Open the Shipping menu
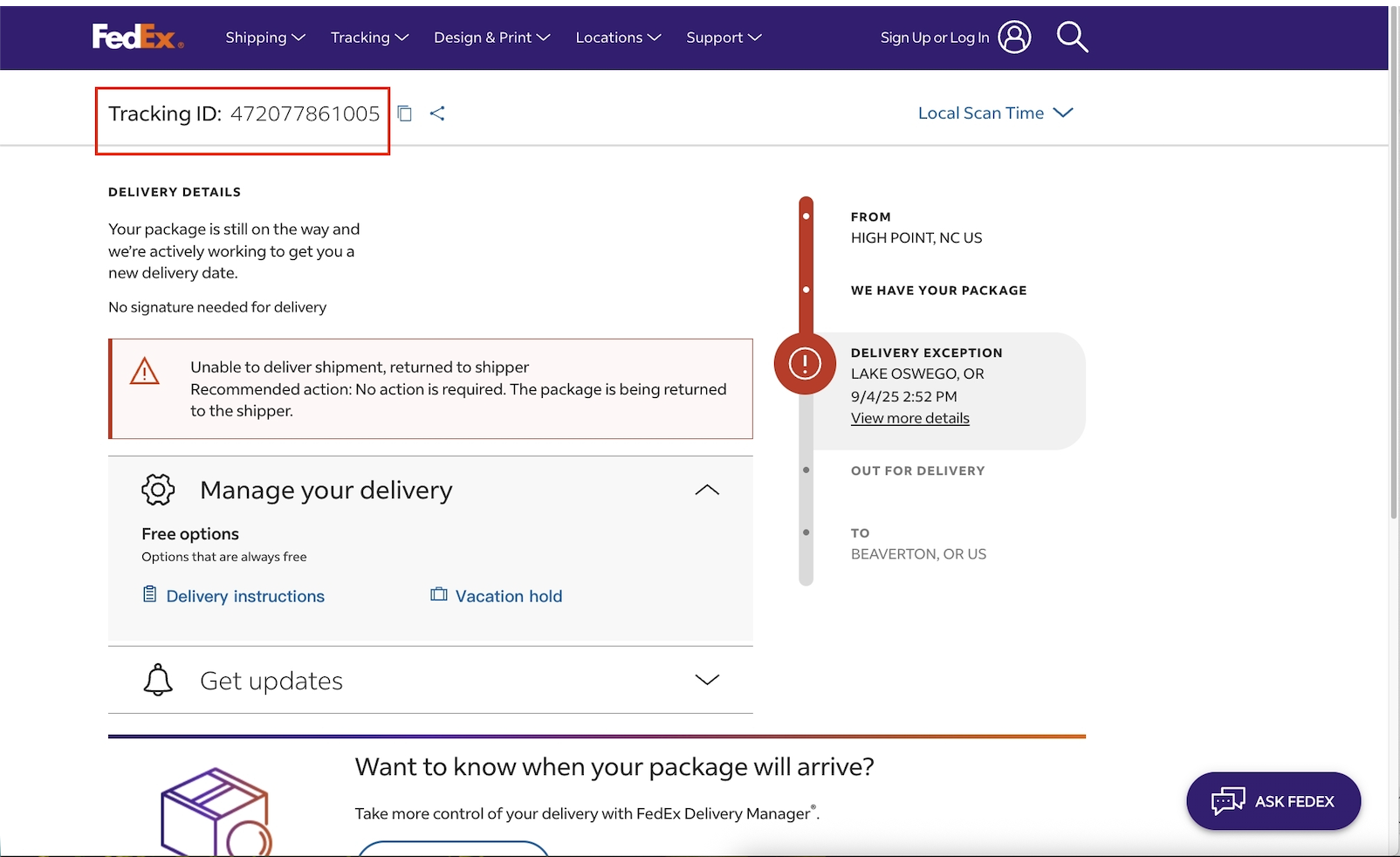The image size is (1400, 857). [264, 38]
